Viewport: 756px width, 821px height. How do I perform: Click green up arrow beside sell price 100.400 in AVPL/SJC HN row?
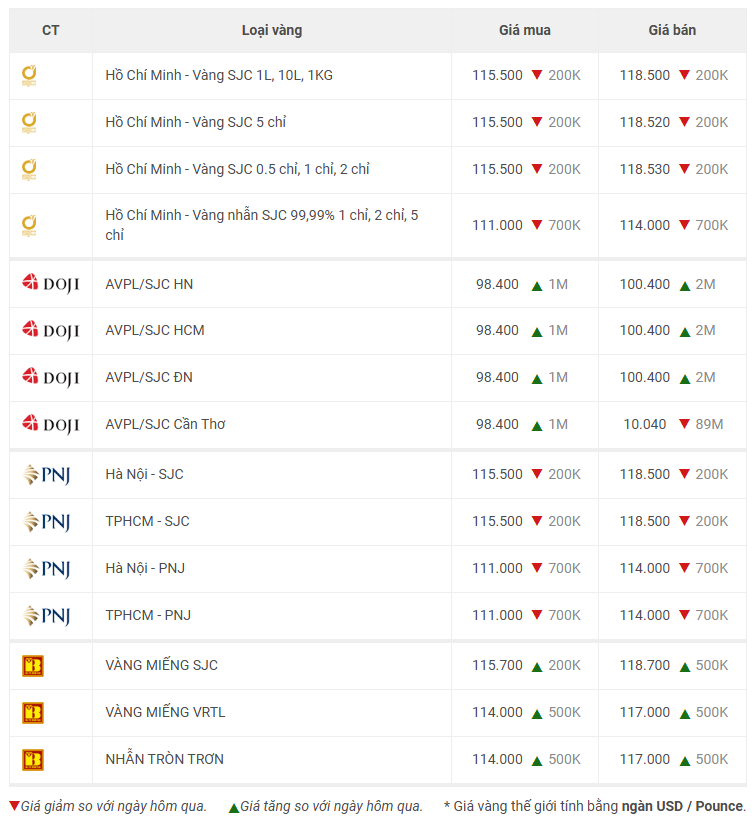pyautogui.click(x=684, y=286)
